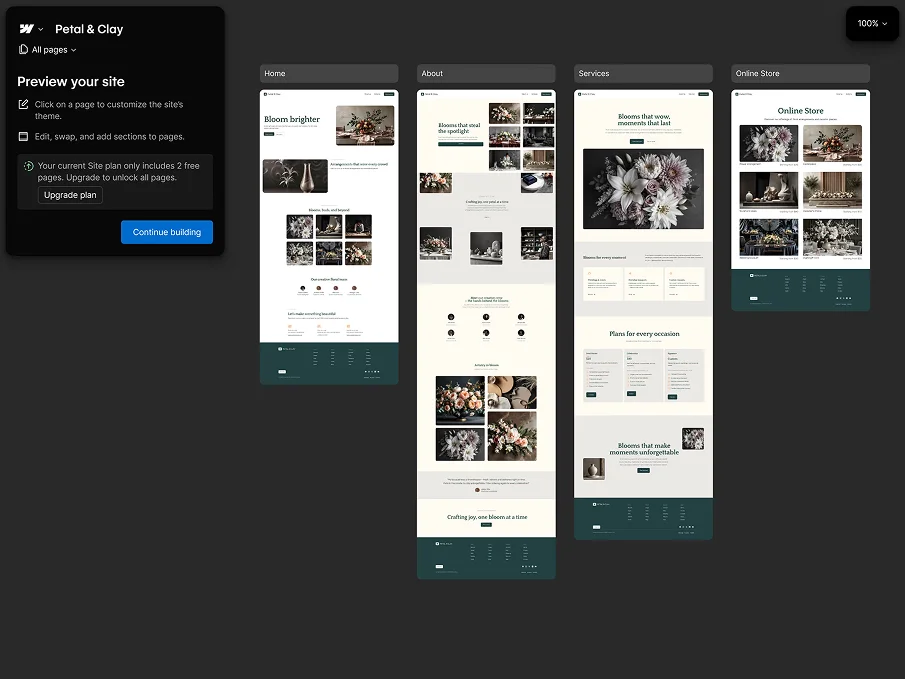Click the large lily bouquet image in Services
The width and height of the screenshot is (905, 679).
(x=644, y=189)
